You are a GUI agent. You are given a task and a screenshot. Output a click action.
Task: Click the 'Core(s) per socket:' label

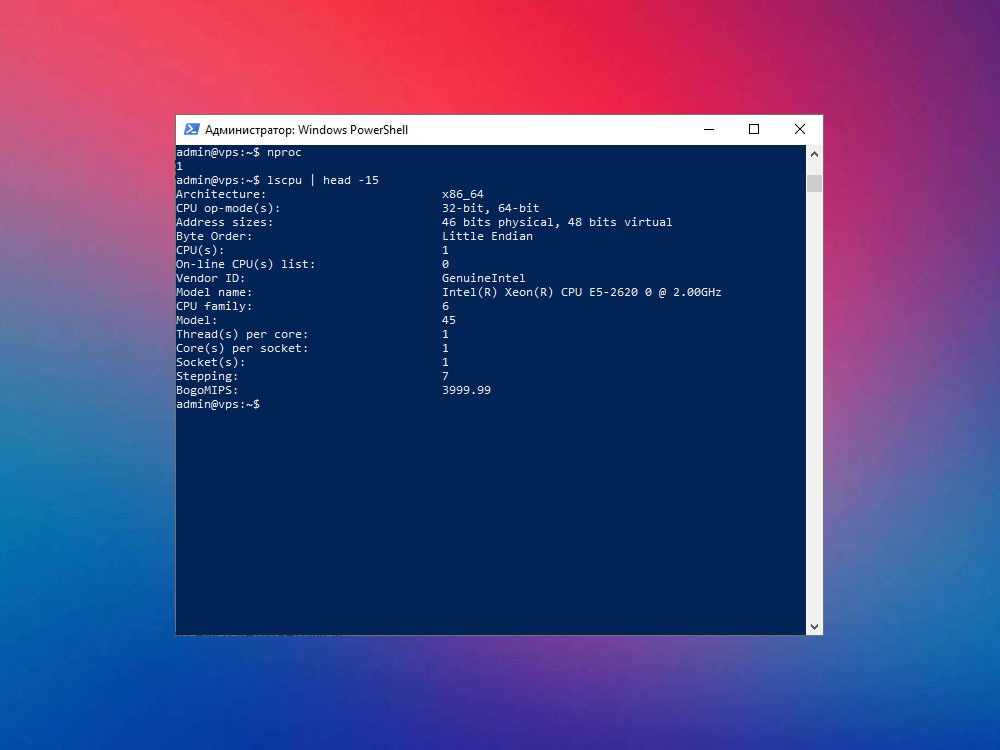242,348
